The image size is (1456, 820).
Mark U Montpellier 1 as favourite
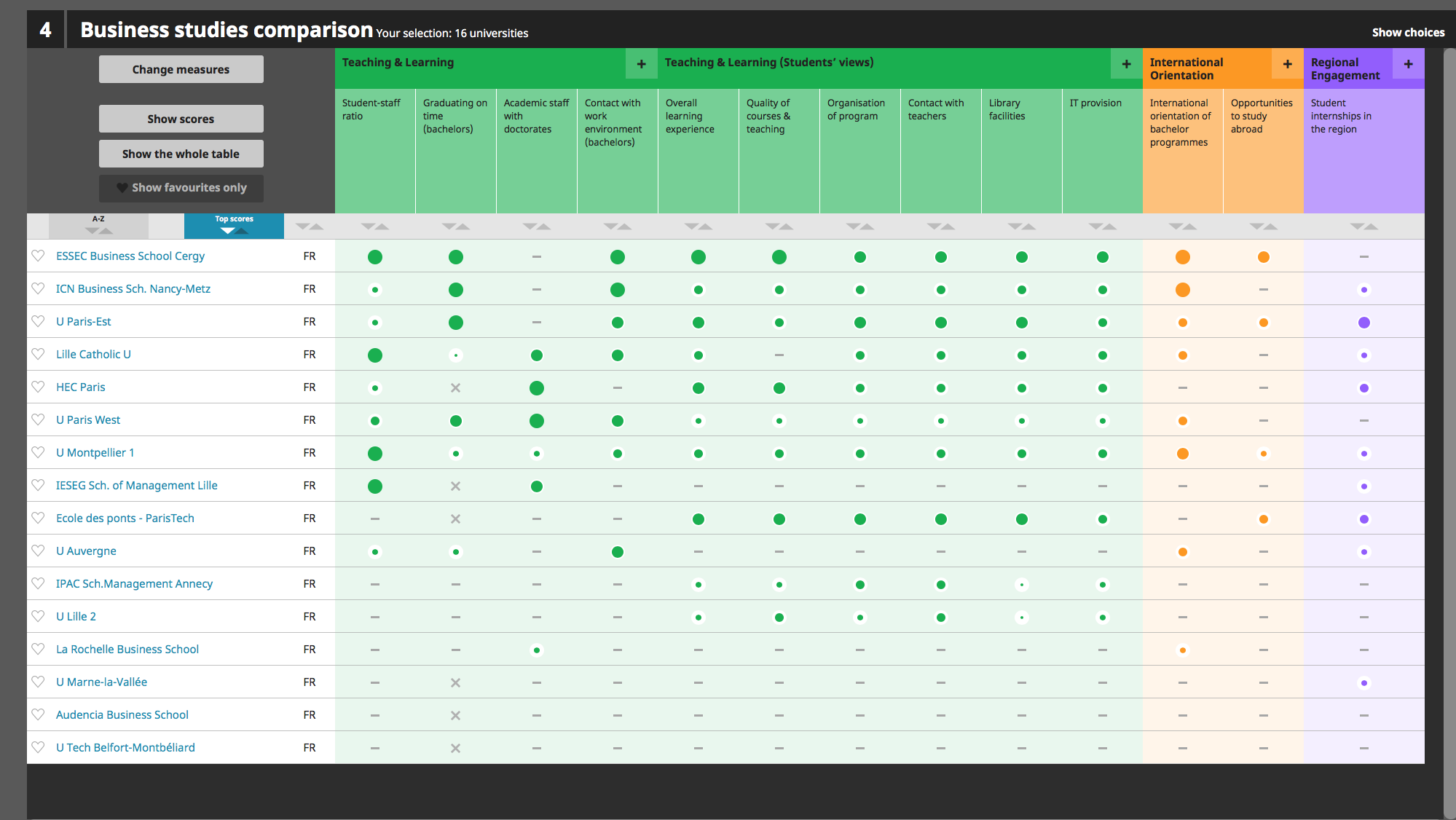(x=39, y=452)
